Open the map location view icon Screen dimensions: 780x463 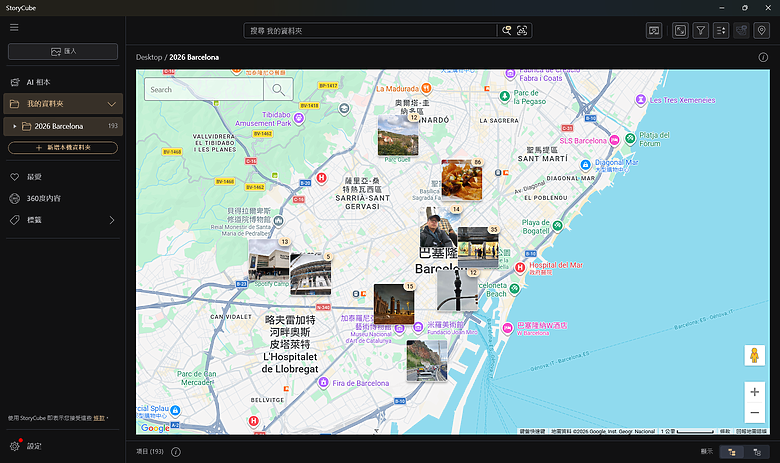[x=762, y=31]
